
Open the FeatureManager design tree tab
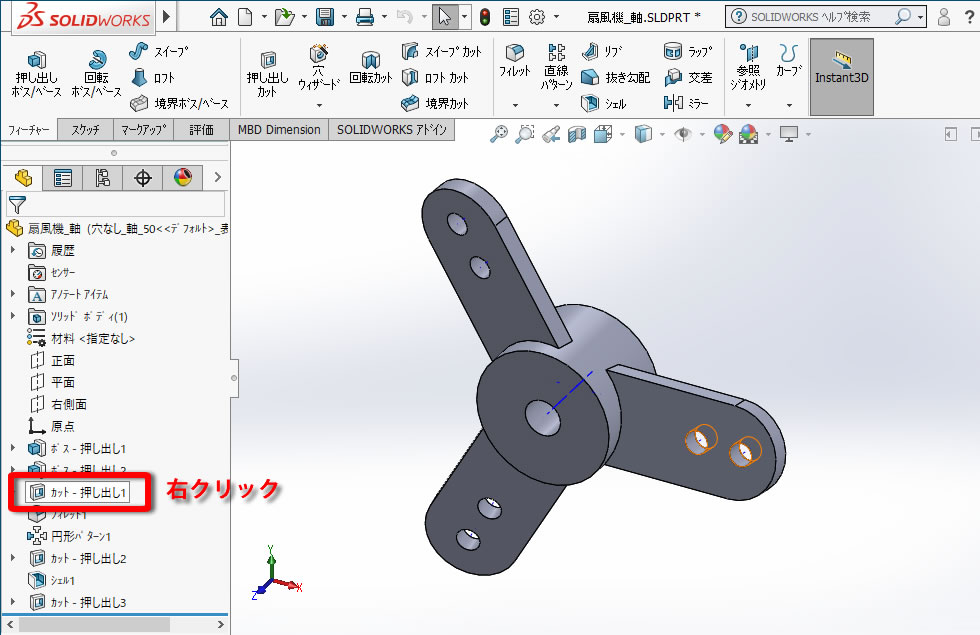coord(23,178)
